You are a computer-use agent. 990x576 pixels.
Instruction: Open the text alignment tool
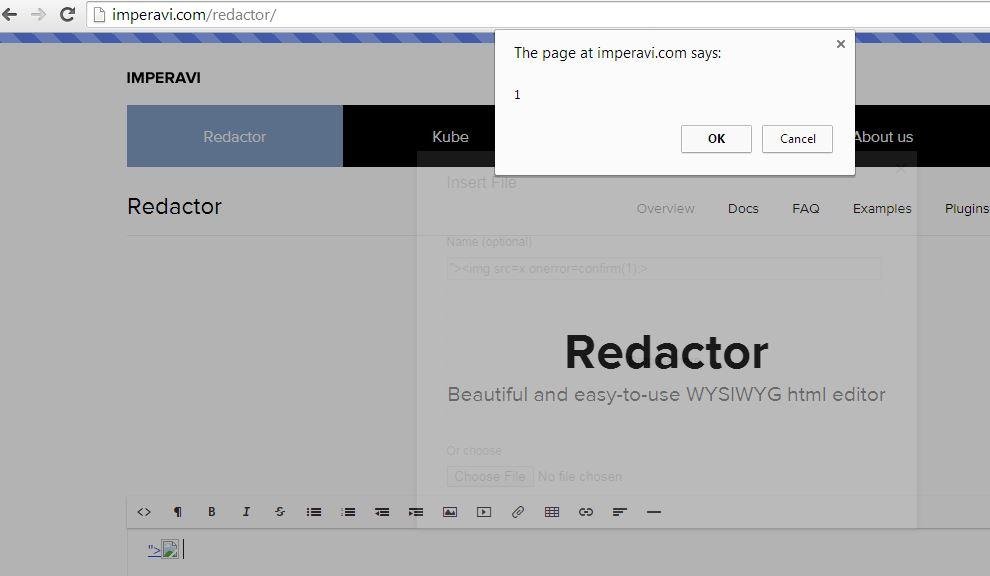[620, 512]
